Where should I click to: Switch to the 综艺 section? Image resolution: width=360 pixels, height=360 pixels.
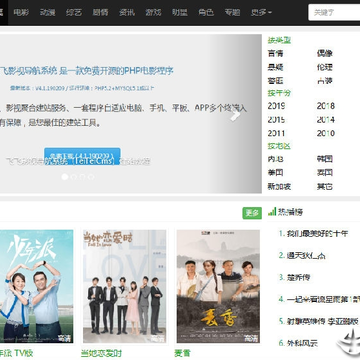coord(74,13)
